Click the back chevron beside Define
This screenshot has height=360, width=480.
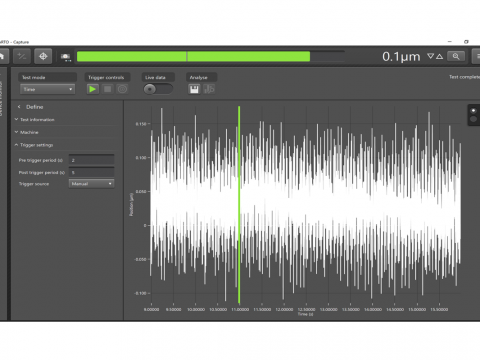pos(19,107)
